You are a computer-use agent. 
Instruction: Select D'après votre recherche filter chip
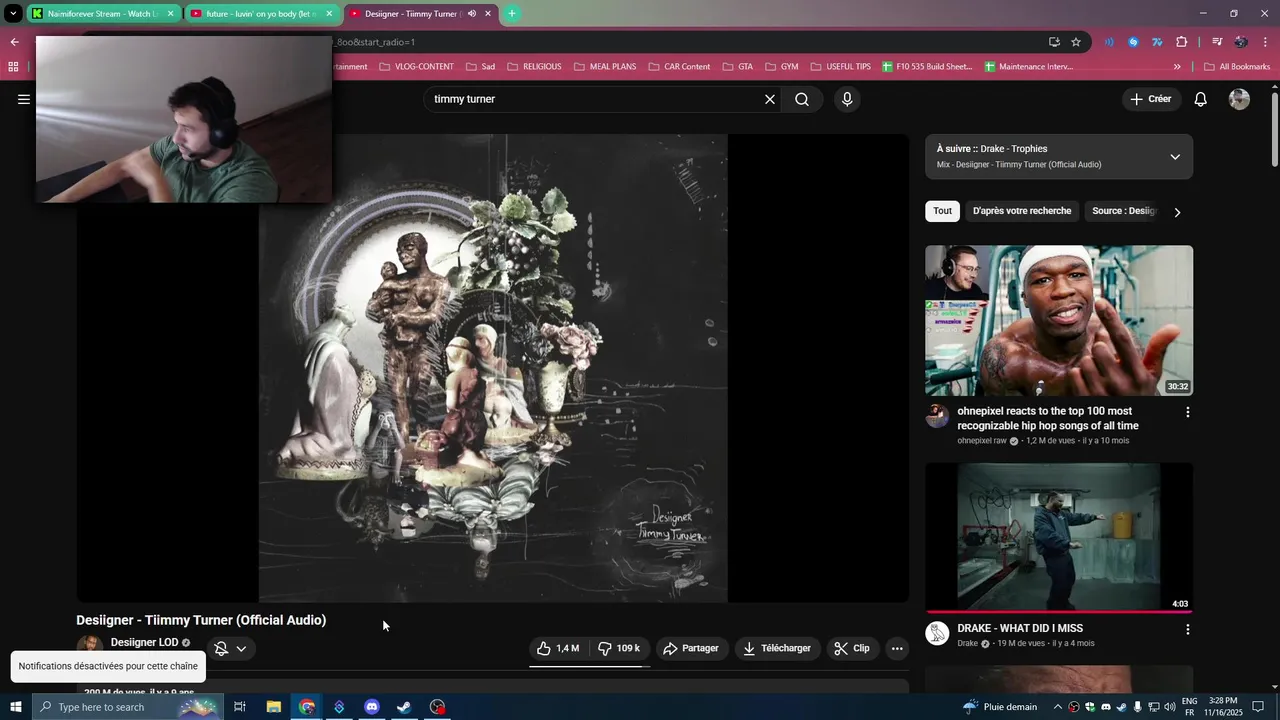point(1022,211)
